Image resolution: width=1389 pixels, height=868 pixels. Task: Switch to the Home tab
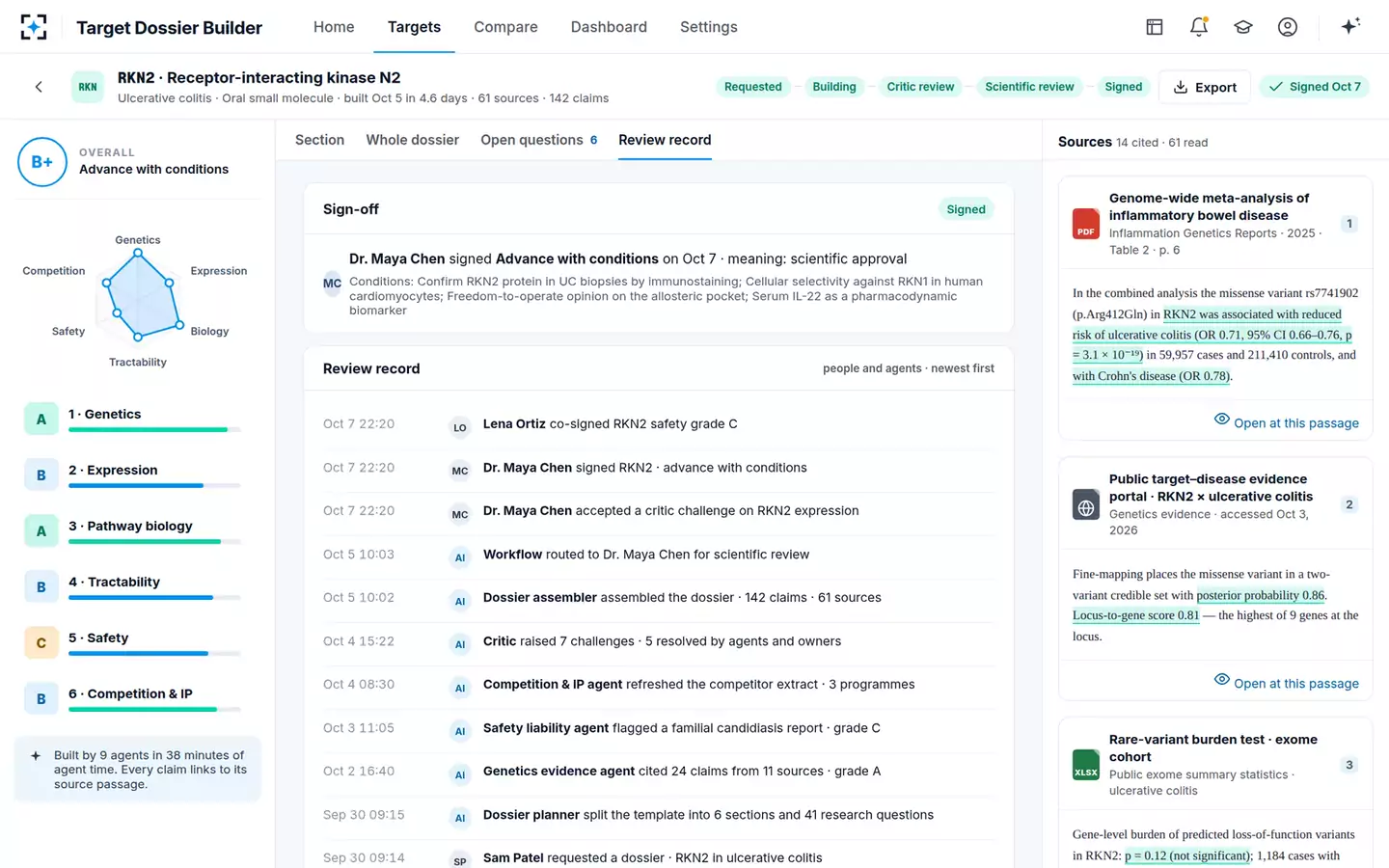coord(334,27)
